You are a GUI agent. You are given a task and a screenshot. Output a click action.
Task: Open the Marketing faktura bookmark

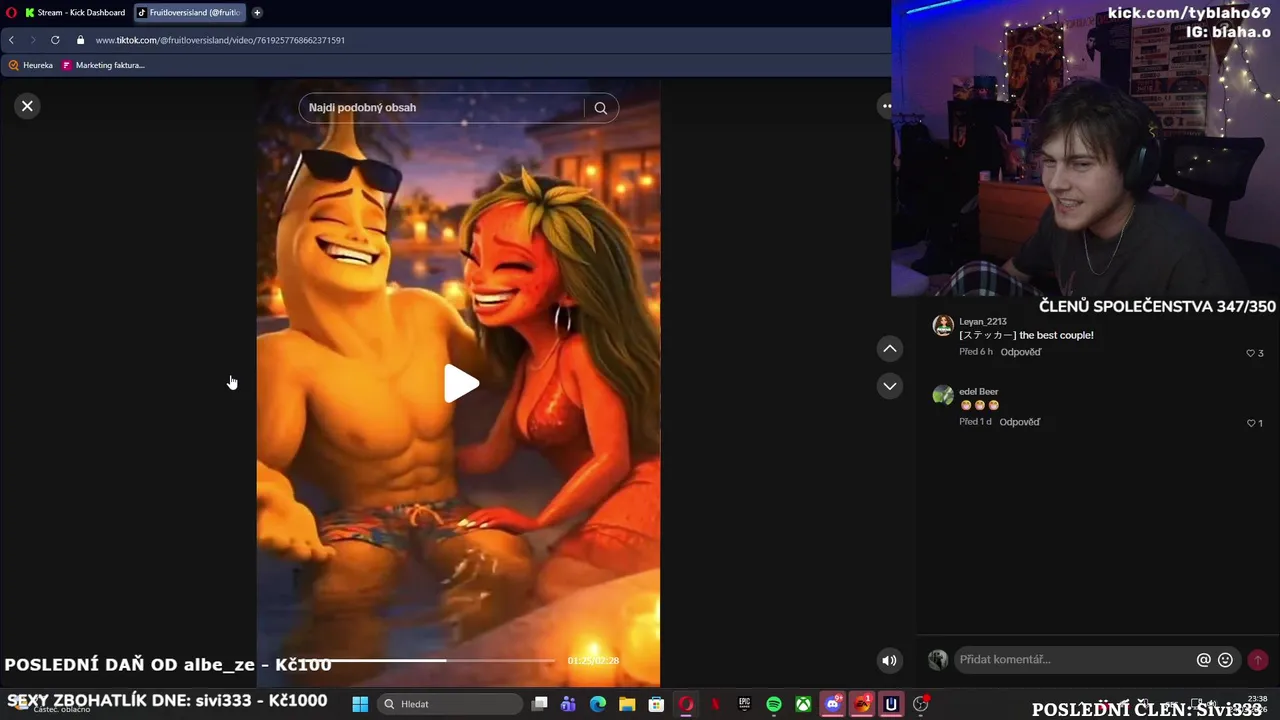click(x=103, y=65)
